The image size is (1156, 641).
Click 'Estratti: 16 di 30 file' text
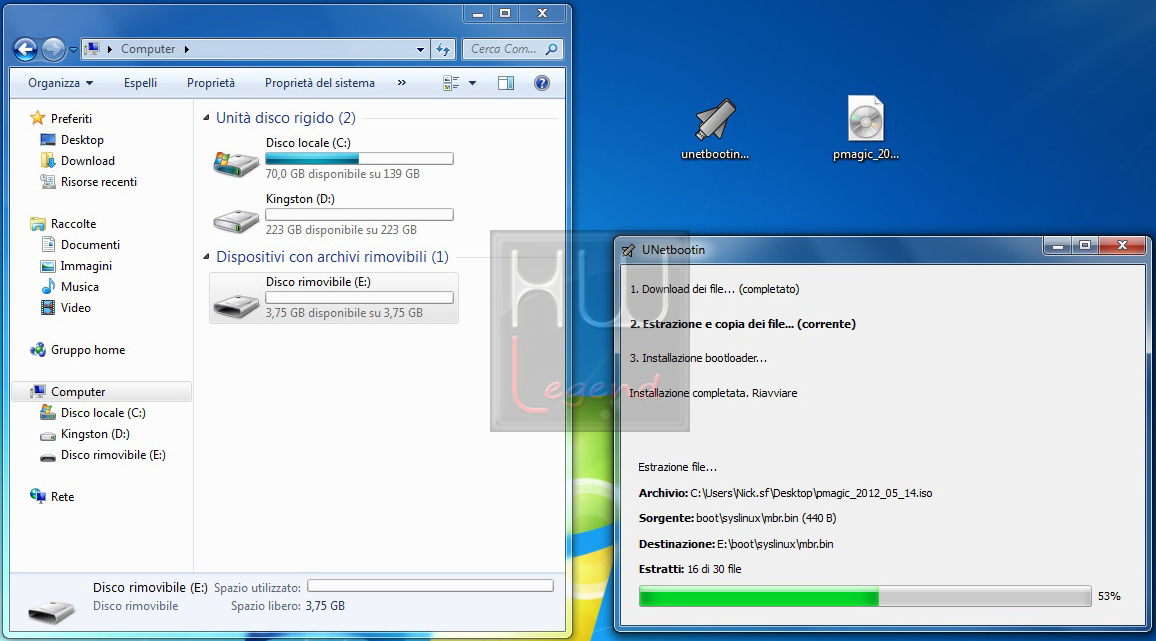690,569
